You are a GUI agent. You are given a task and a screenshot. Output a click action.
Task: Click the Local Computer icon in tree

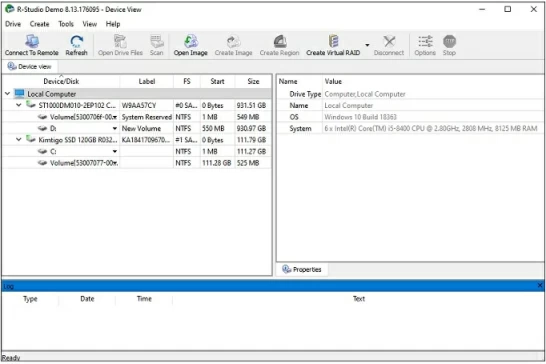click(x=20, y=94)
